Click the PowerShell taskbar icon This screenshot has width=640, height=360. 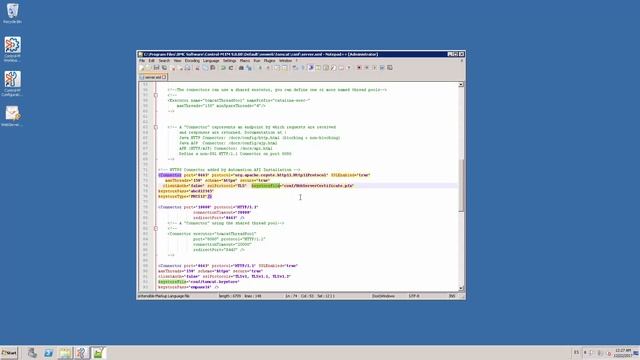click(48, 353)
